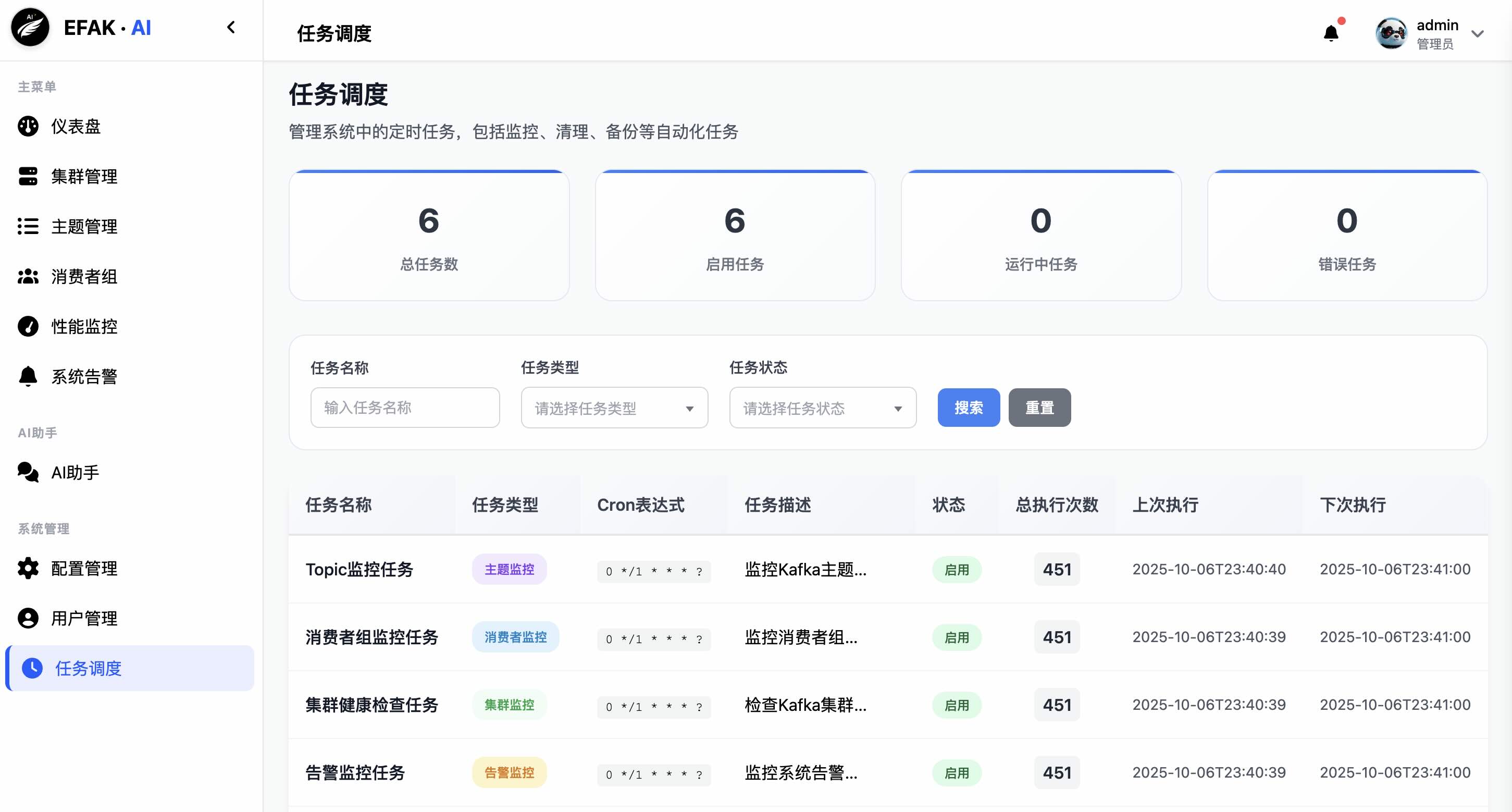The height and width of the screenshot is (812, 1512).
Task: Click the gray Reset button
Action: (x=1039, y=408)
